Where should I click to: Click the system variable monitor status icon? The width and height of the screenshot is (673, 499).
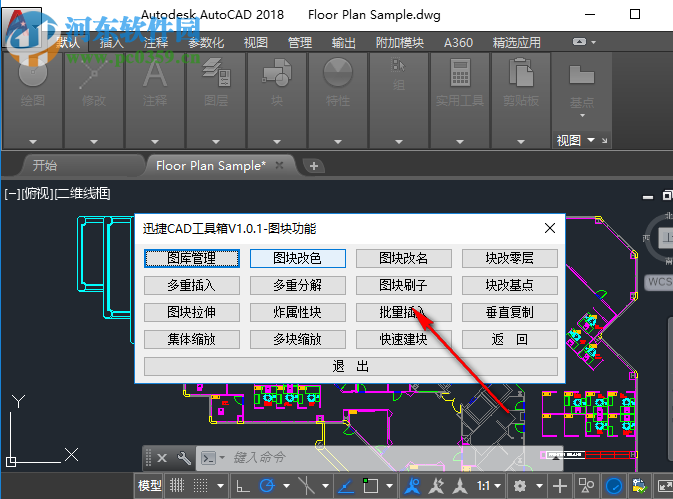640,486
